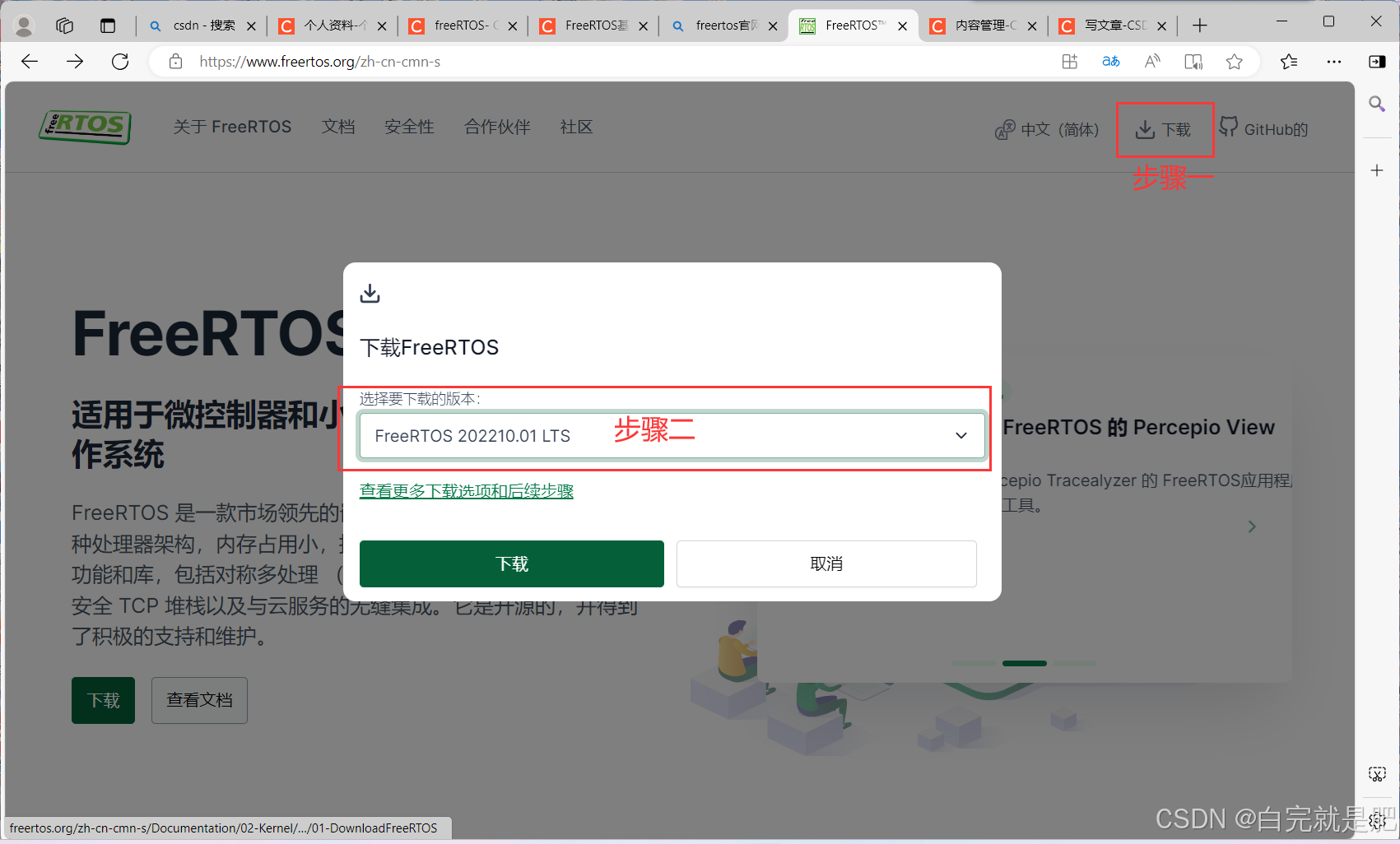1400x844 pixels.
Task: Open the 安全性 menu
Action: point(409,127)
